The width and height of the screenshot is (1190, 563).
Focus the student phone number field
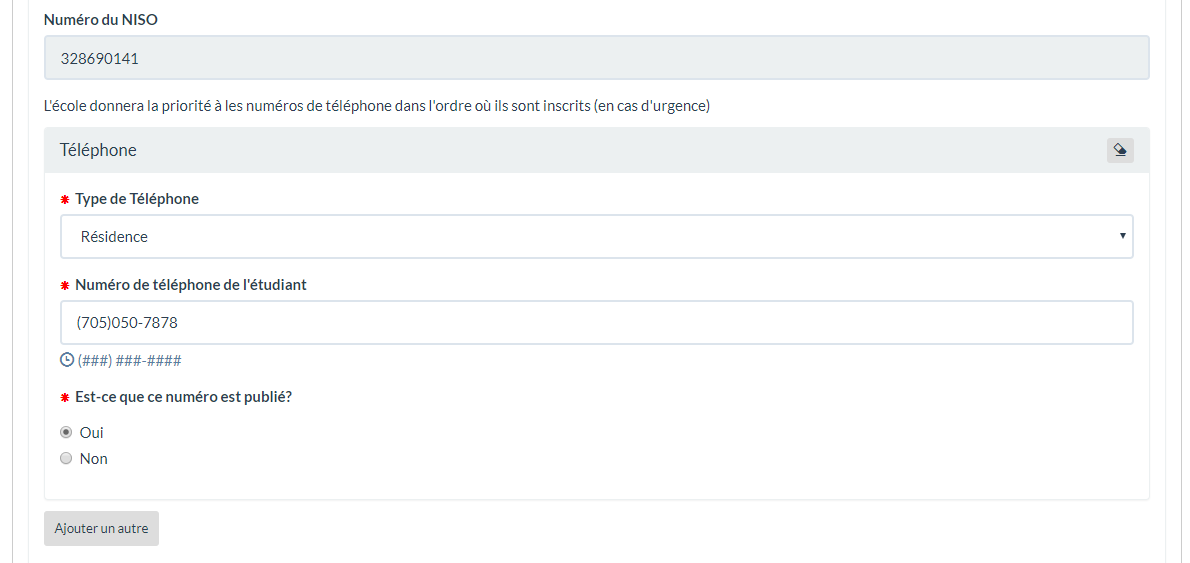click(596, 323)
